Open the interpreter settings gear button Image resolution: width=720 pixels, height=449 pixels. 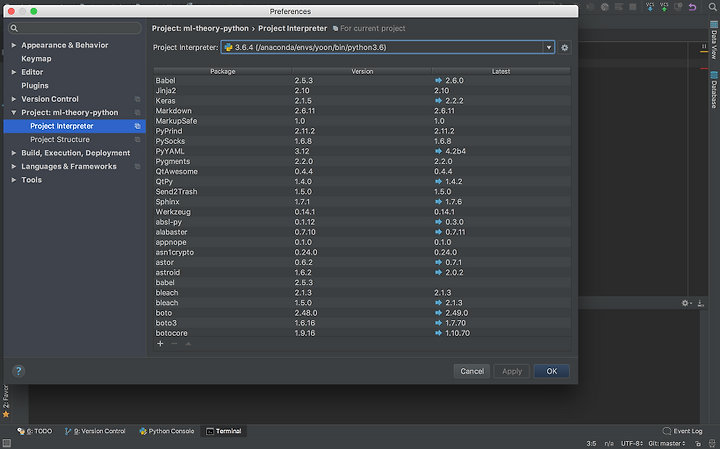564,47
